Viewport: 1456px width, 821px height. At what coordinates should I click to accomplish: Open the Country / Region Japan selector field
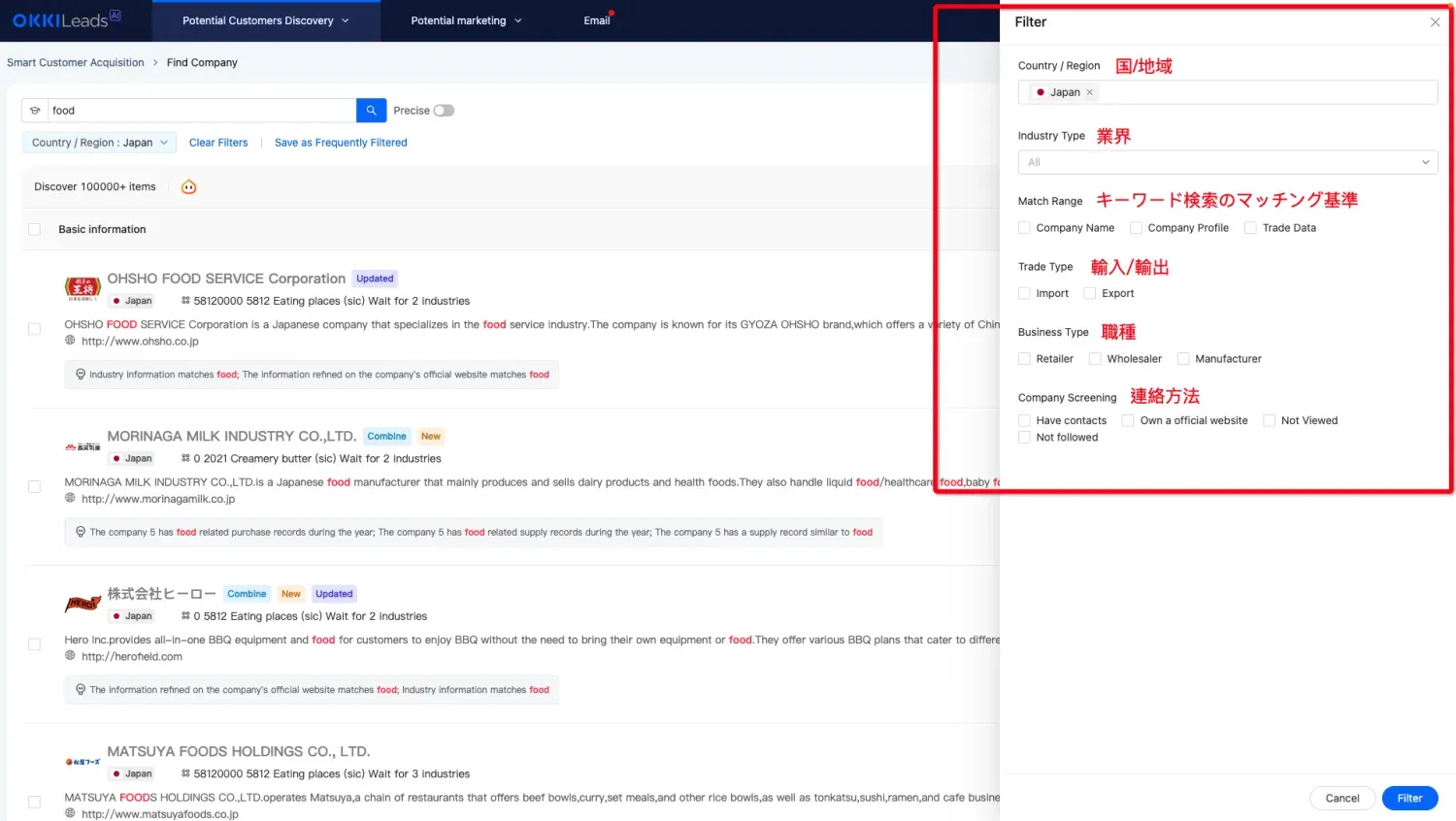click(1228, 92)
